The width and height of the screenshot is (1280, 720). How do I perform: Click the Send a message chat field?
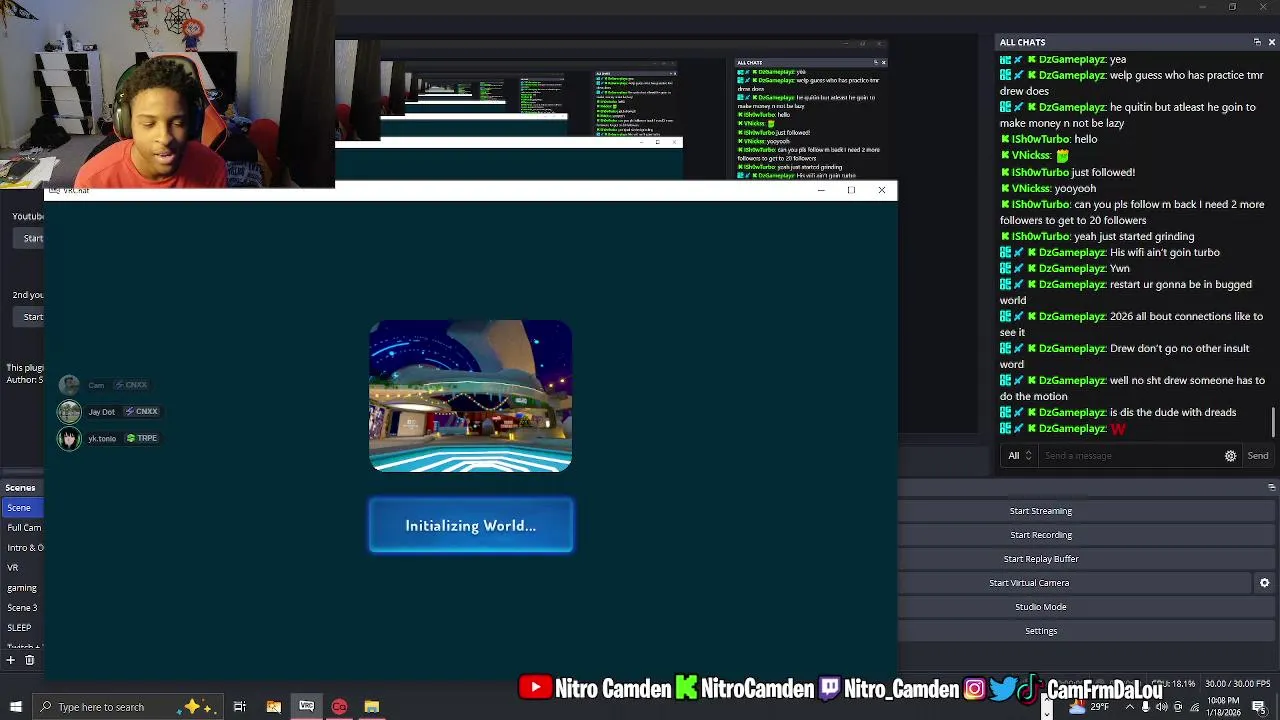[1130, 456]
